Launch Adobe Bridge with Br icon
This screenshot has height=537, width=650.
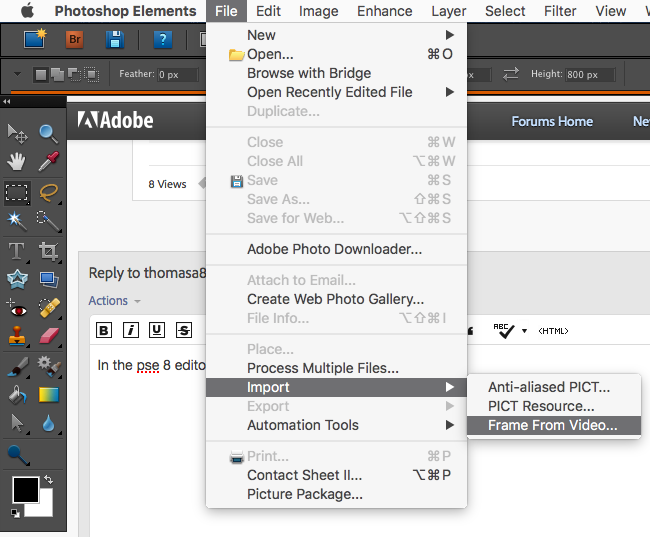(x=75, y=39)
